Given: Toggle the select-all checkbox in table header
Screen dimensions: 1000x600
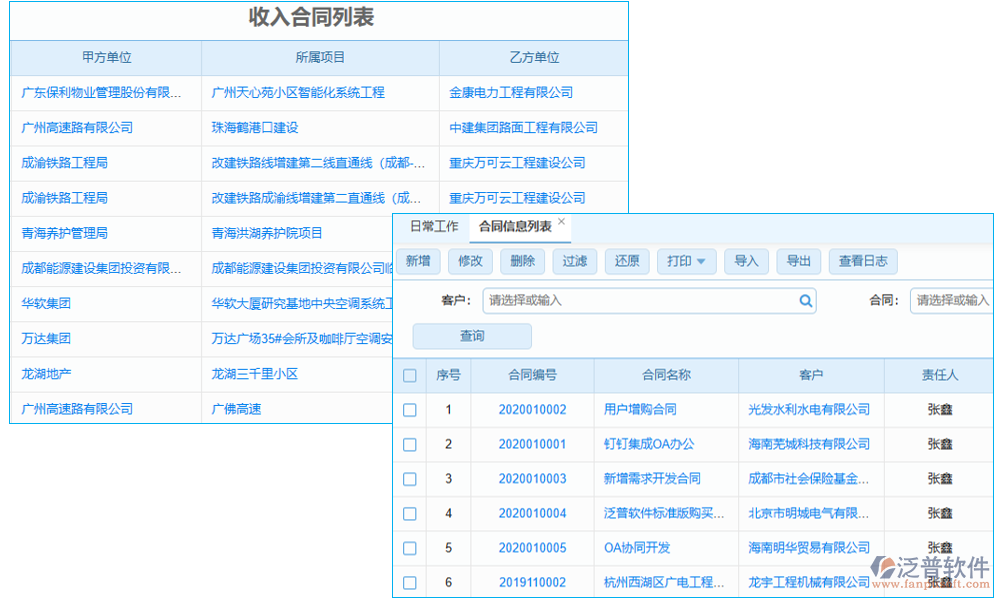Looking at the screenshot, I should click(409, 375).
